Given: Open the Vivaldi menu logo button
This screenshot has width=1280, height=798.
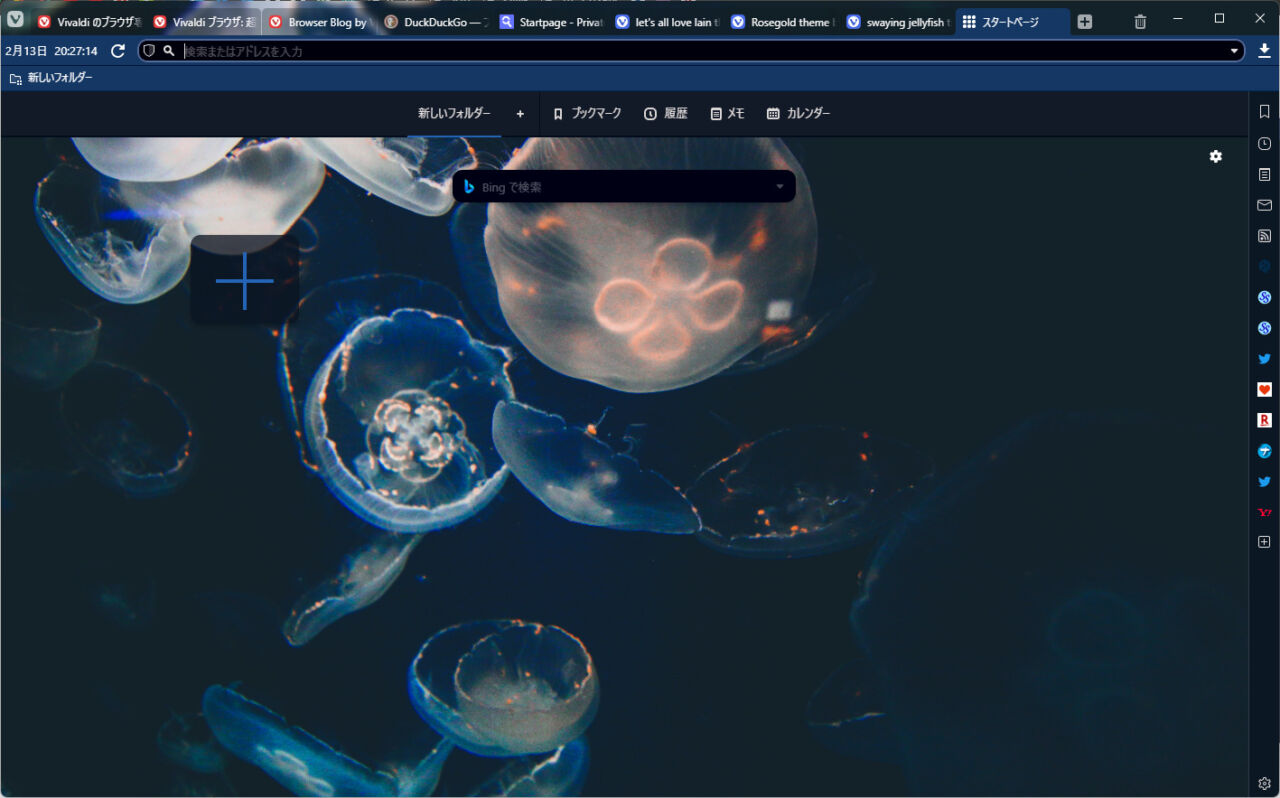Looking at the screenshot, I should pyautogui.click(x=16, y=19).
